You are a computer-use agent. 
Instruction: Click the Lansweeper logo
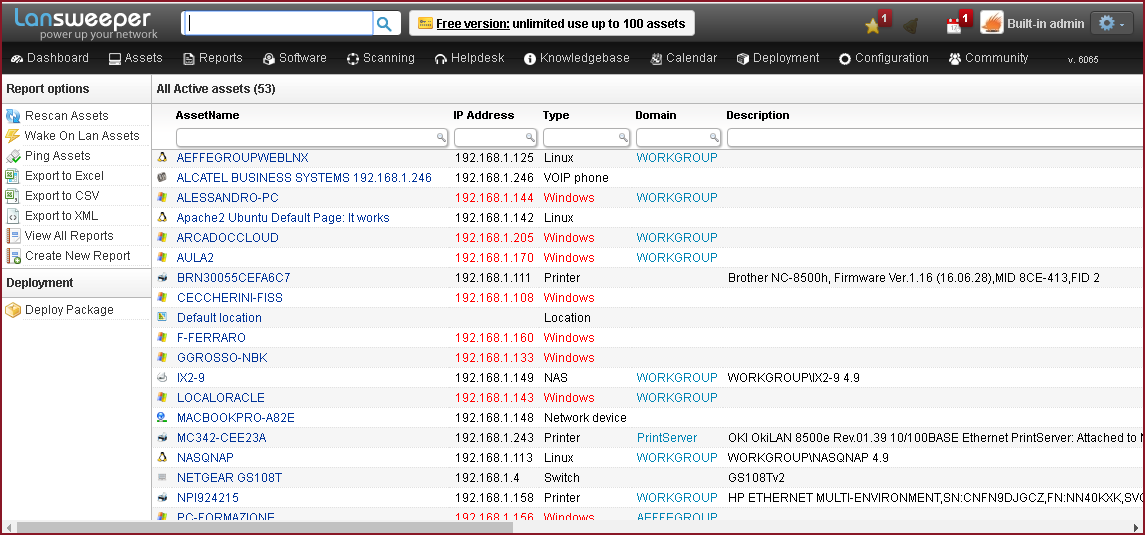tap(85, 23)
